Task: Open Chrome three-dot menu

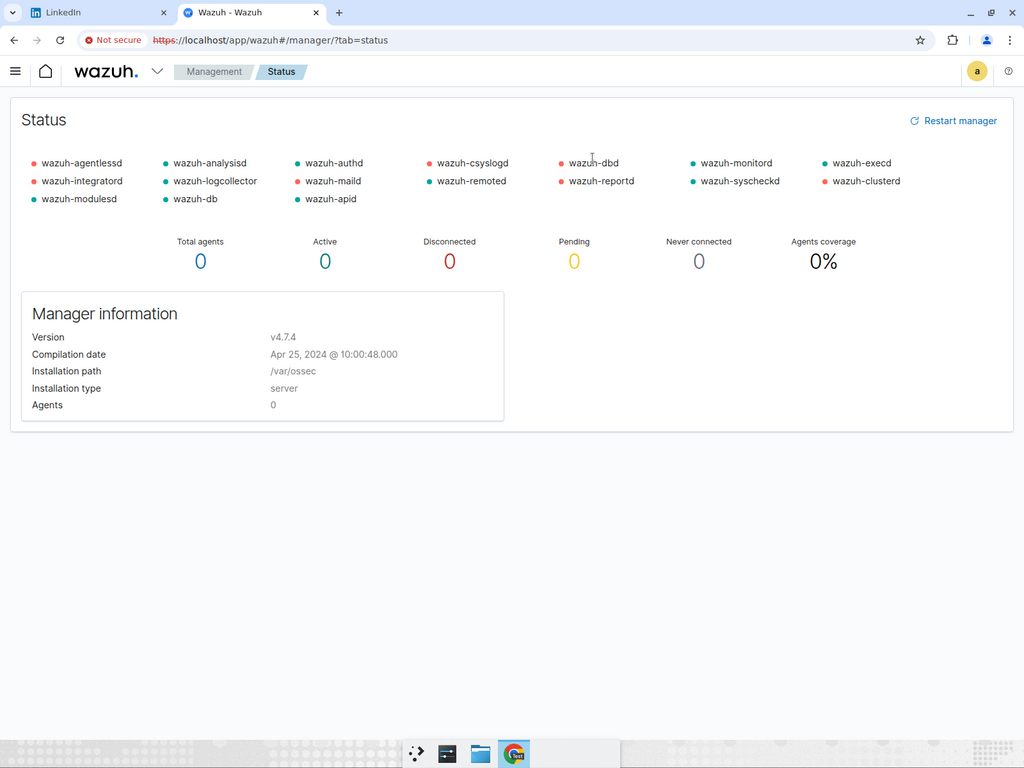Action: coord(1010,40)
